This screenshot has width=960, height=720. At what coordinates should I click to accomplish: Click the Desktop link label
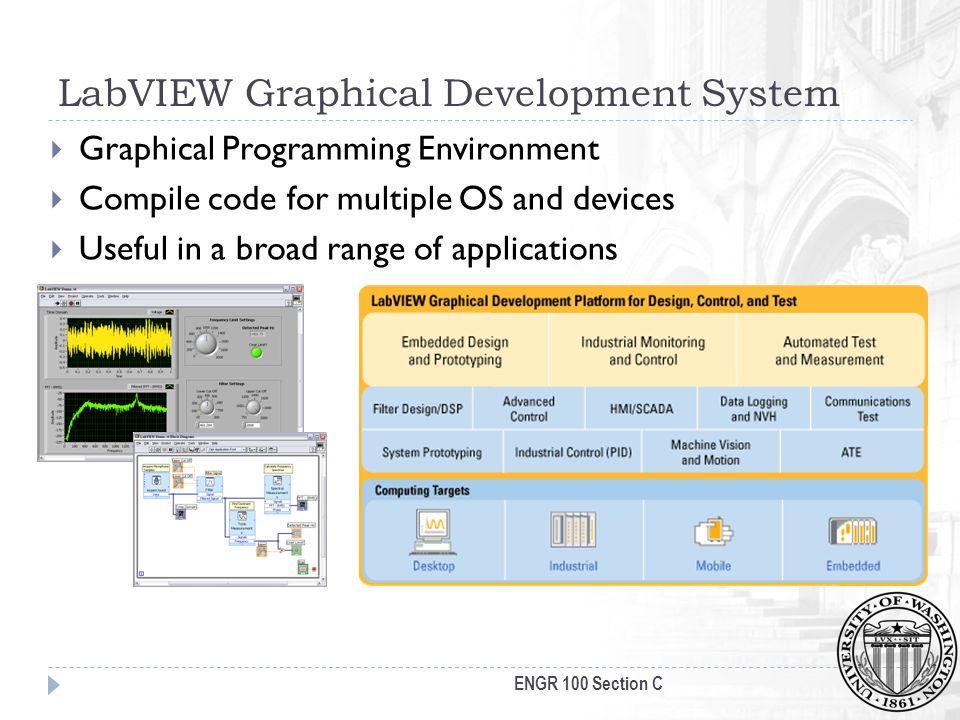(433, 566)
